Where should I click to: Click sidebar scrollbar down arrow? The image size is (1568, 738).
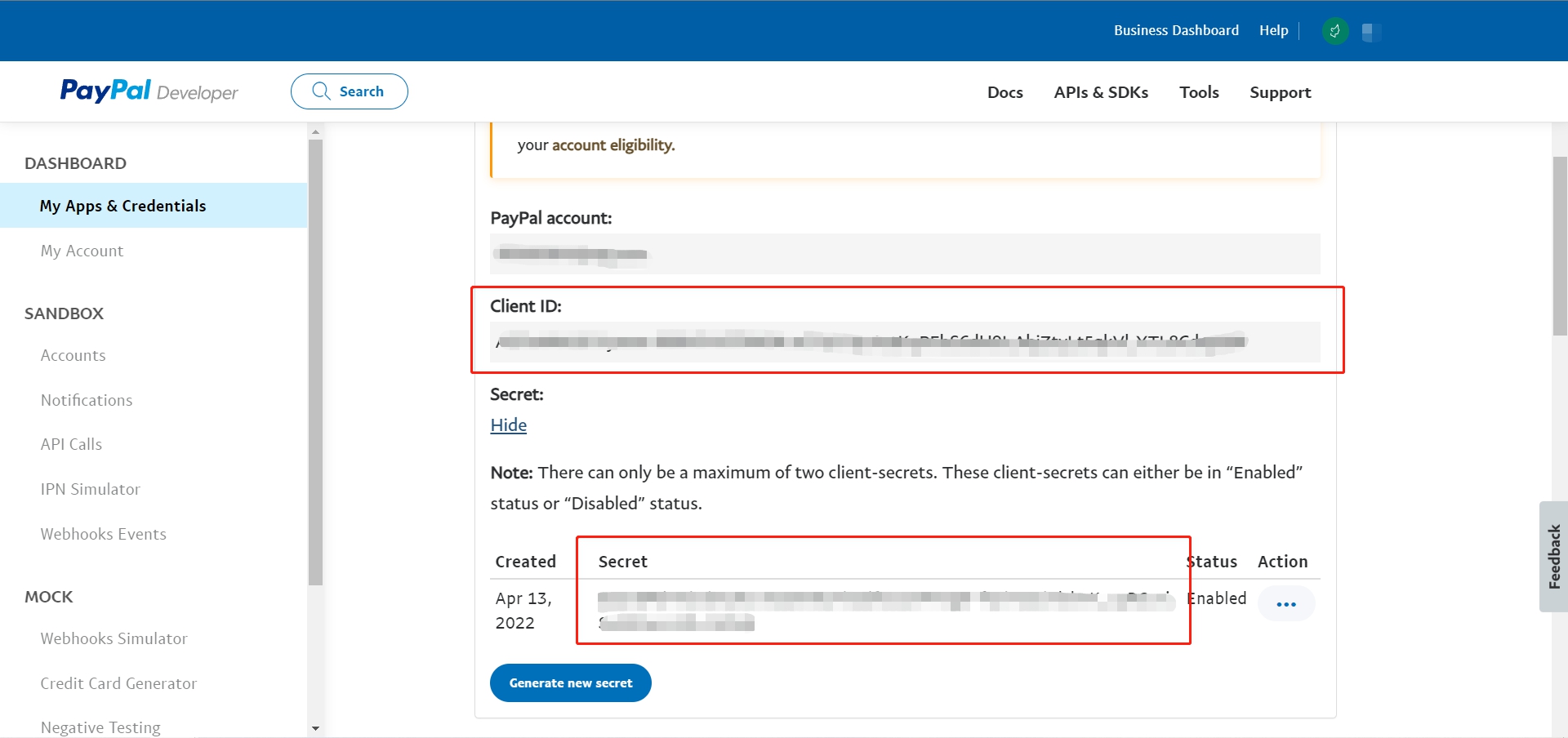coord(315,728)
